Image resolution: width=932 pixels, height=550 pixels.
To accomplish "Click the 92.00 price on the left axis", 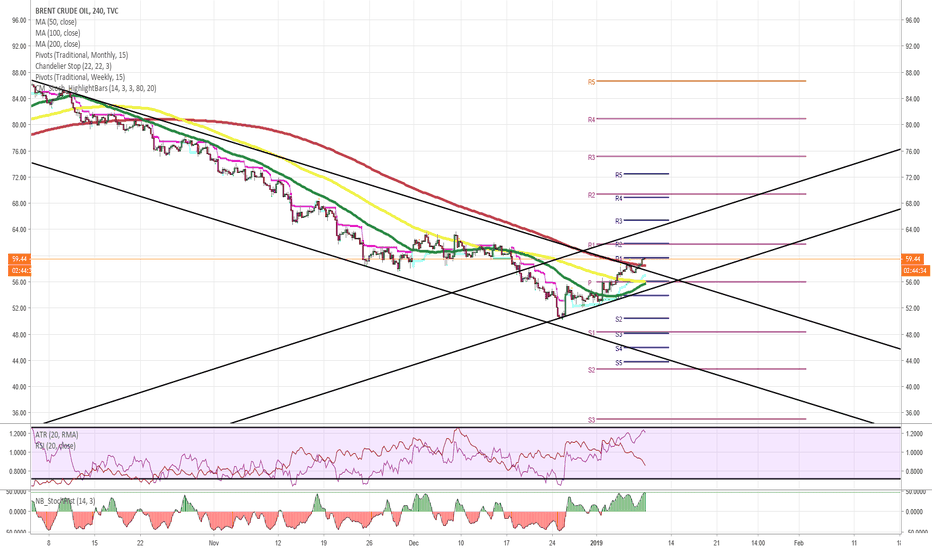I will [x=19, y=46].
